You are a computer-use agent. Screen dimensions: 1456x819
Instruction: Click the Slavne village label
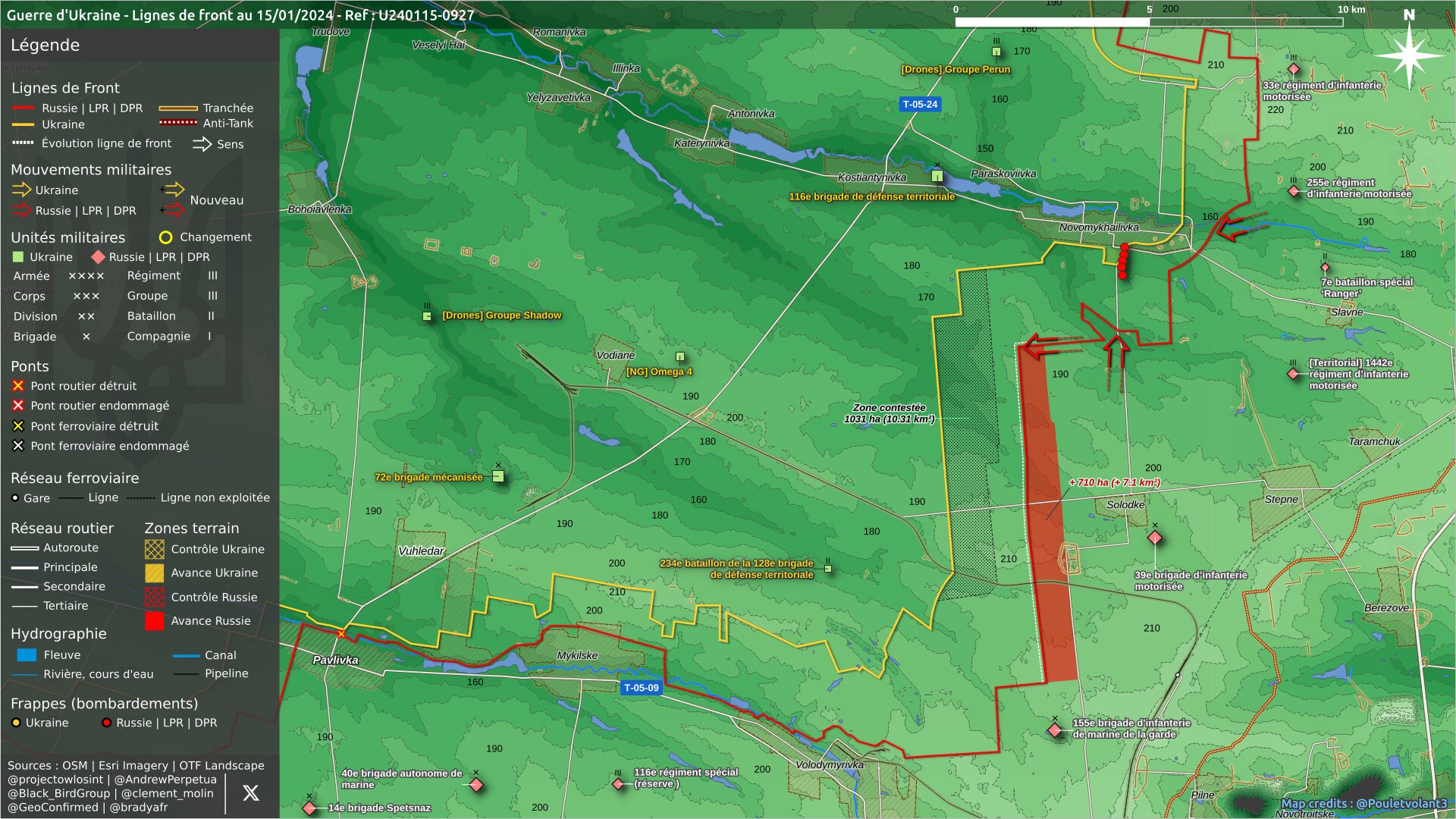pyautogui.click(x=1347, y=312)
